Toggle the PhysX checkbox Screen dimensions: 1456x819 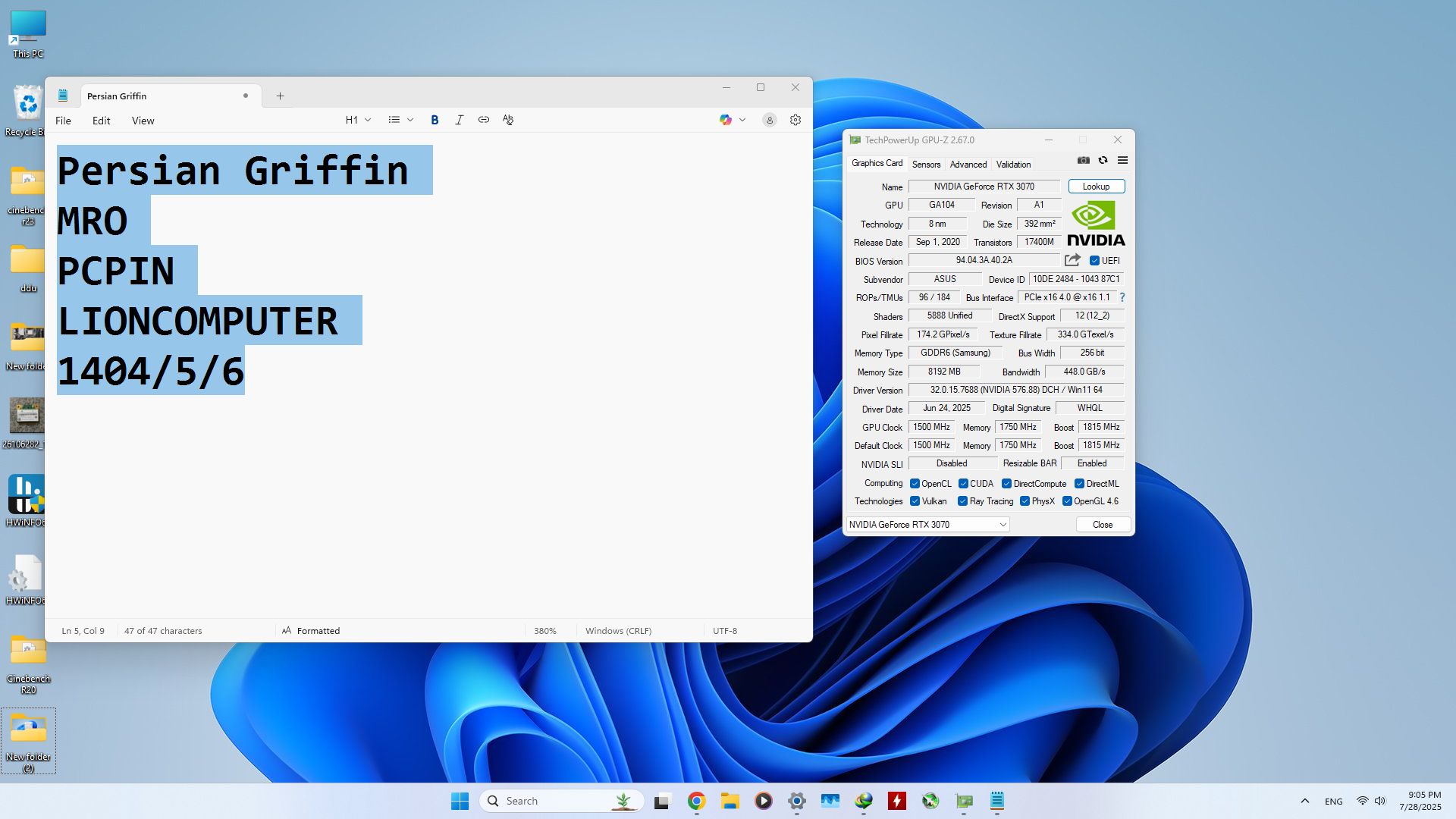pos(1025,501)
